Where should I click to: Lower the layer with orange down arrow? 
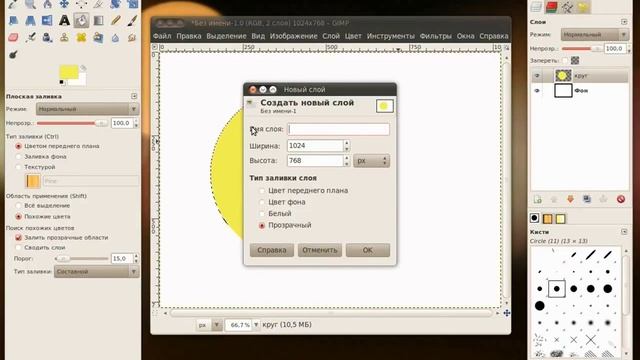tap(570, 199)
